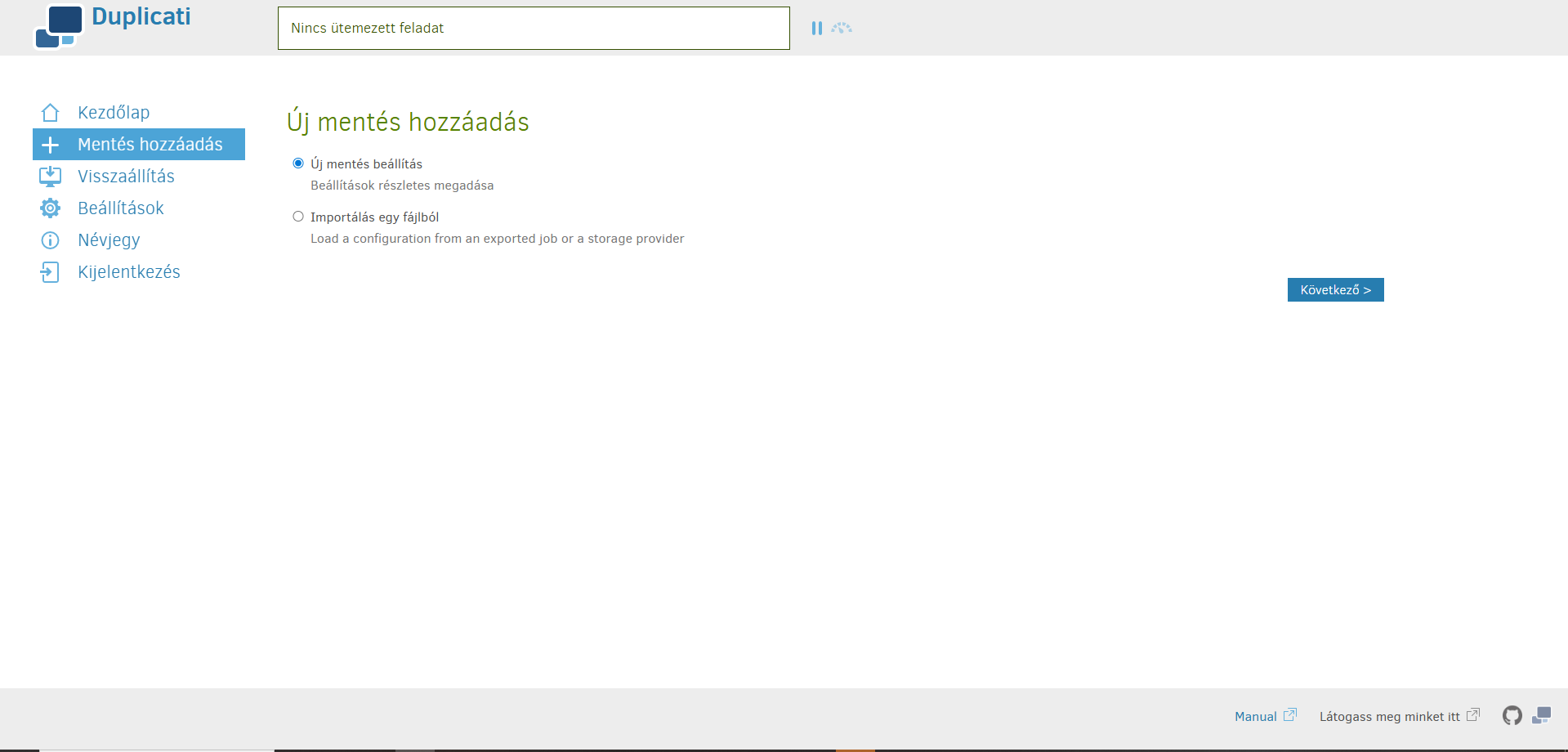The width and height of the screenshot is (1568, 752).
Task: Click the Kezdőlap house icon
Action: click(x=50, y=113)
